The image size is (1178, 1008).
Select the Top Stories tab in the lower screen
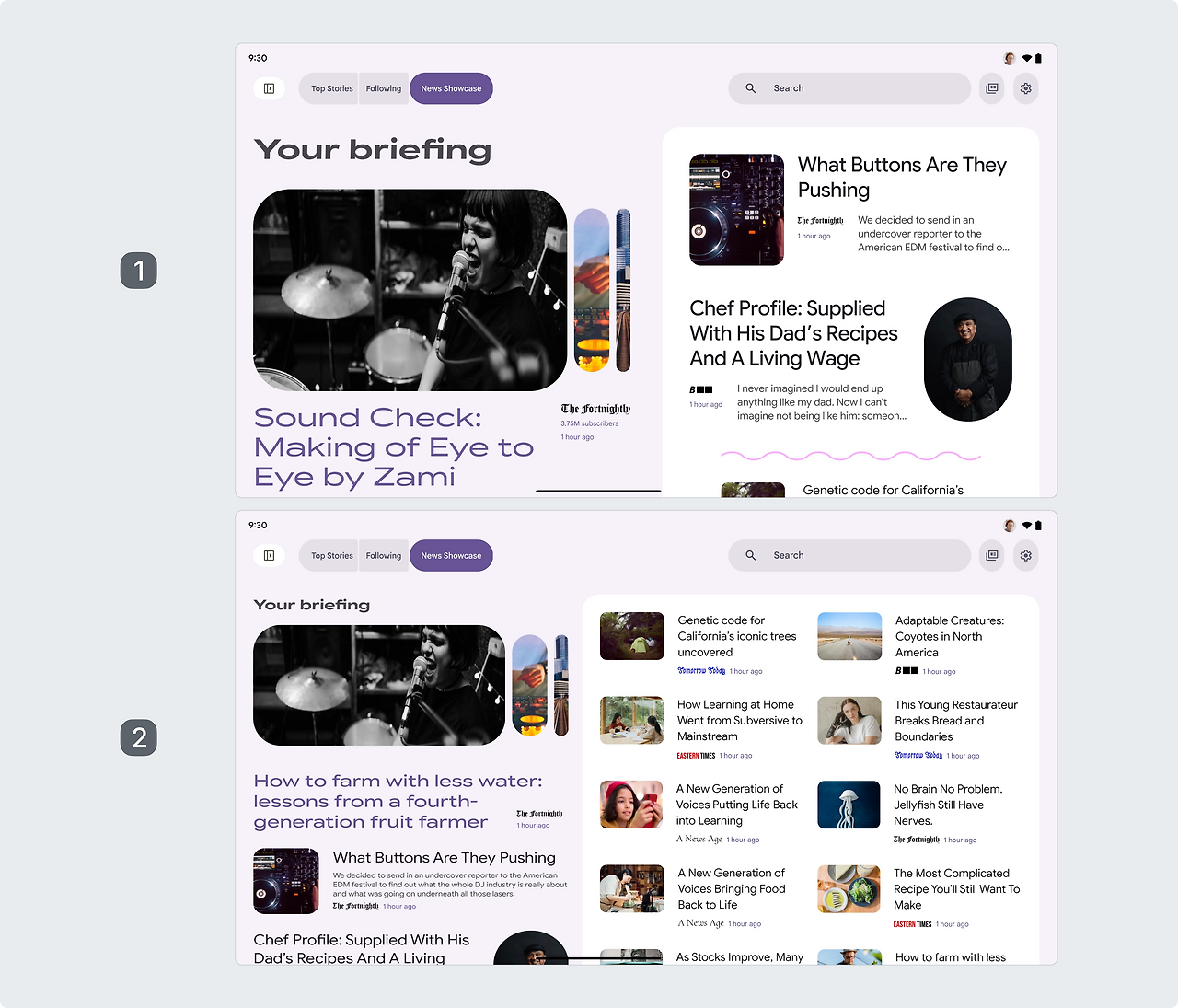click(329, 555)
